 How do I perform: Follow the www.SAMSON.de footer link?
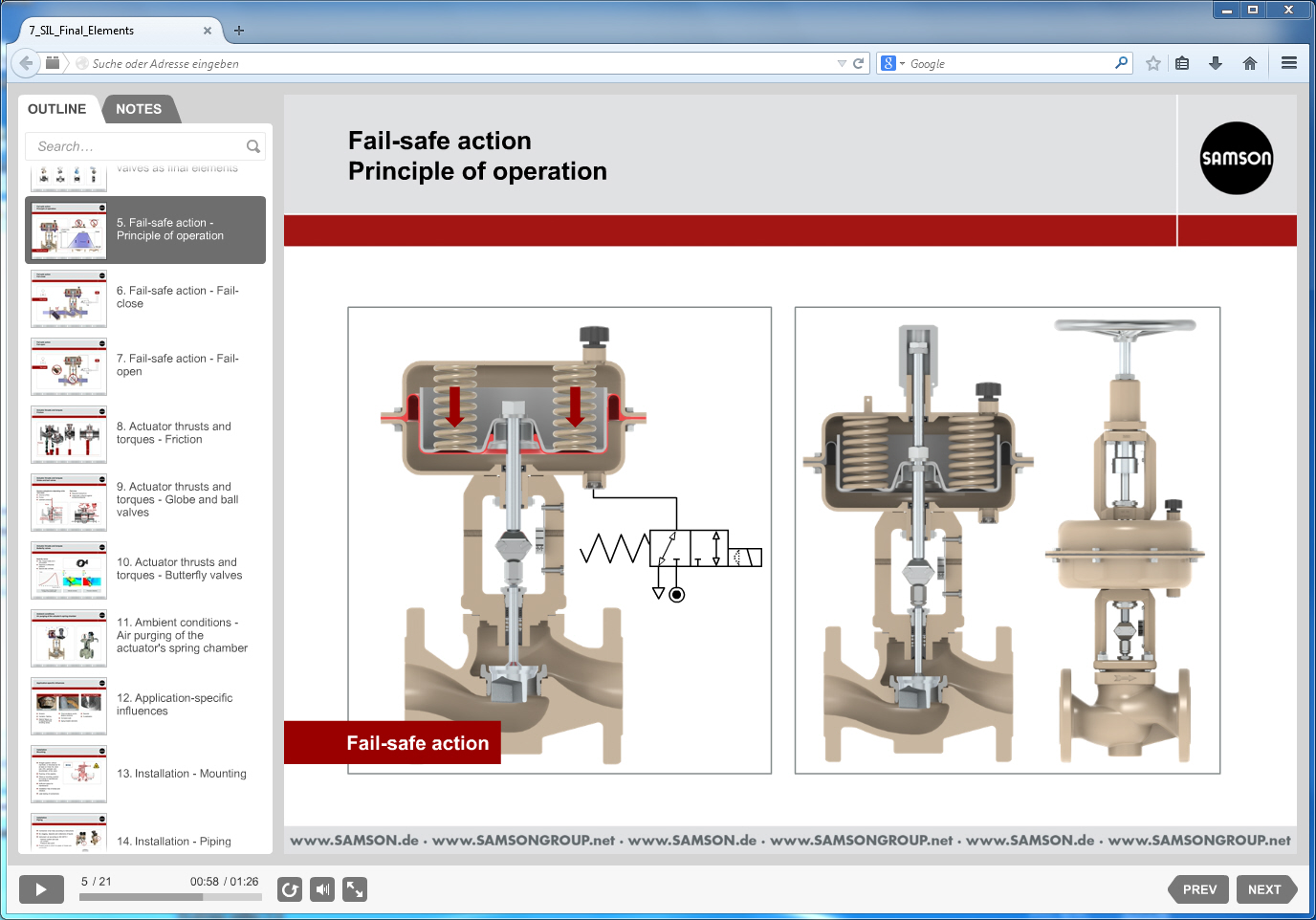click(x=353, y=839)
